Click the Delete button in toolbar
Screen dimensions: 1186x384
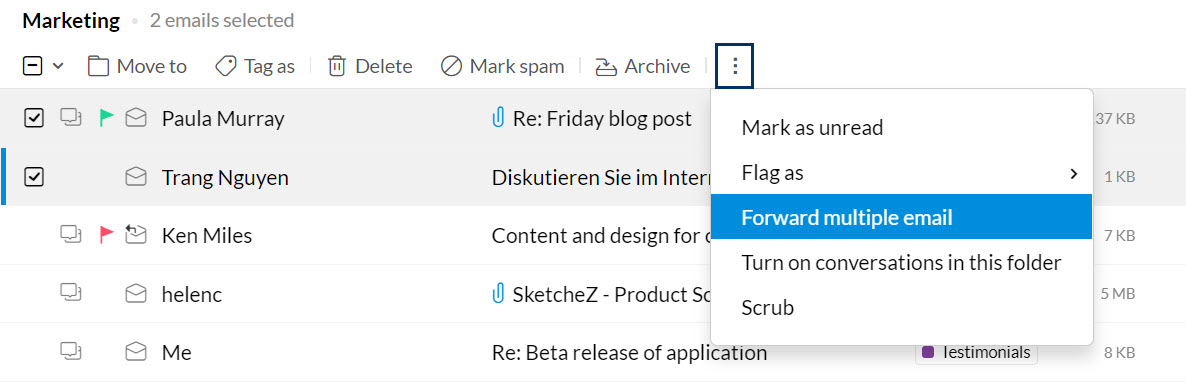pyautogui.click(x=370, y=67)
